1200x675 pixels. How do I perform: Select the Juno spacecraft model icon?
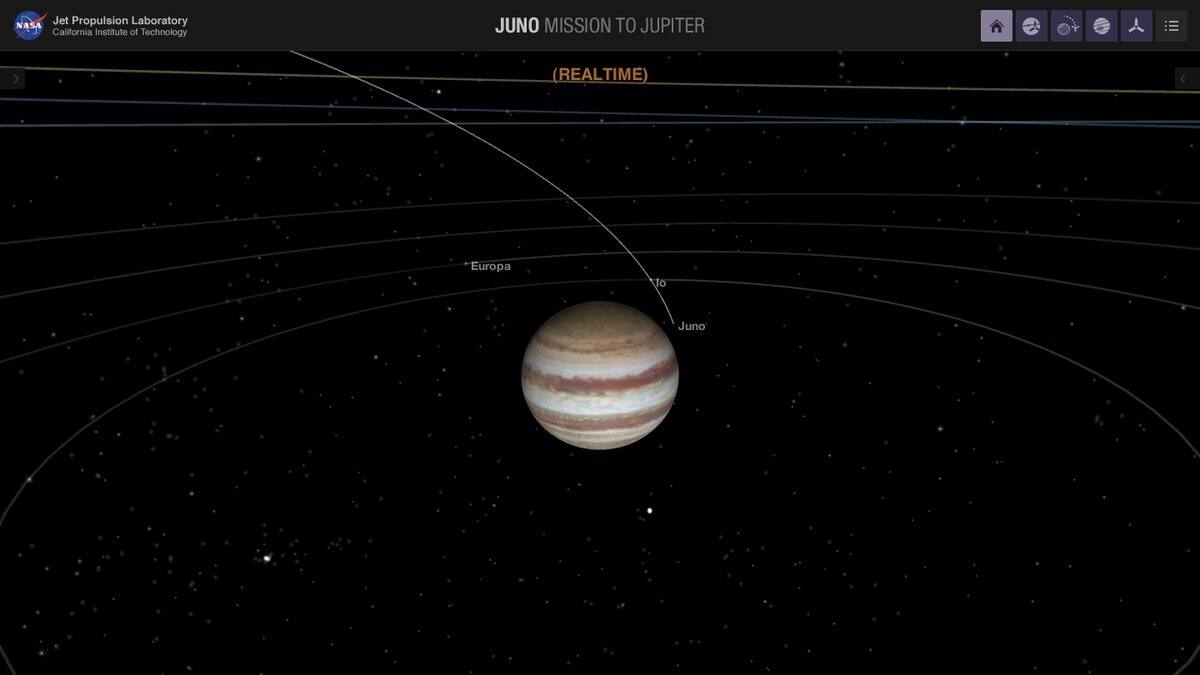point(1136,26)
